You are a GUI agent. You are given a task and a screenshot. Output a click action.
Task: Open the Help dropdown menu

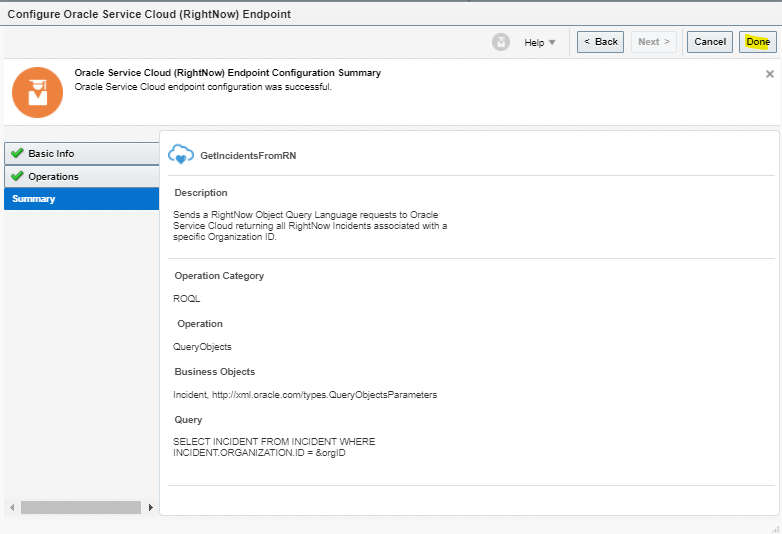click(x=540, y=42)
